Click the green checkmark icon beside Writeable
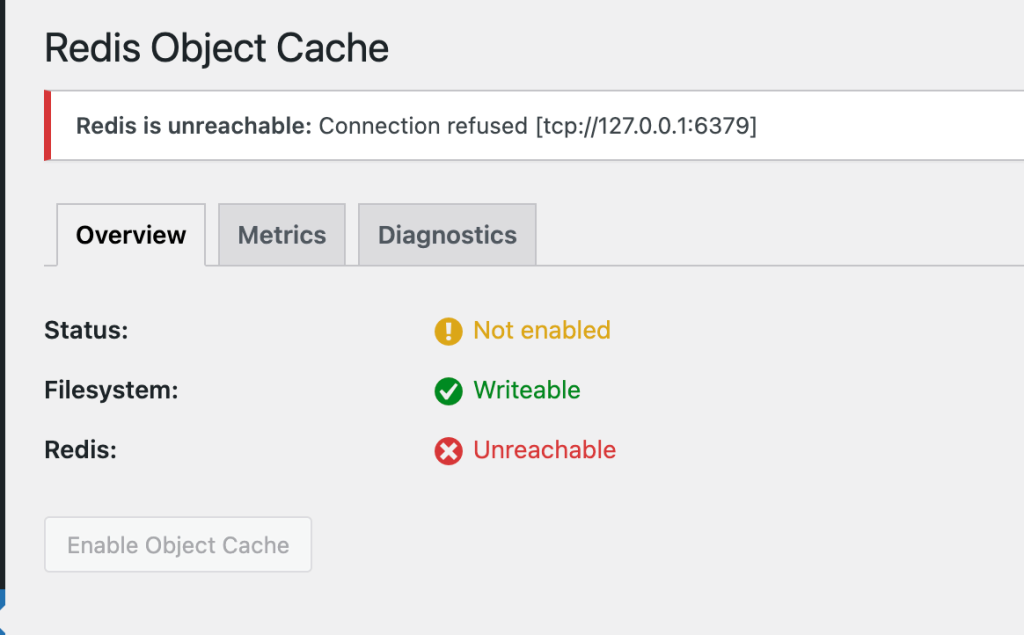Screen dimensions: 1024x635 (x=448, y=391)
